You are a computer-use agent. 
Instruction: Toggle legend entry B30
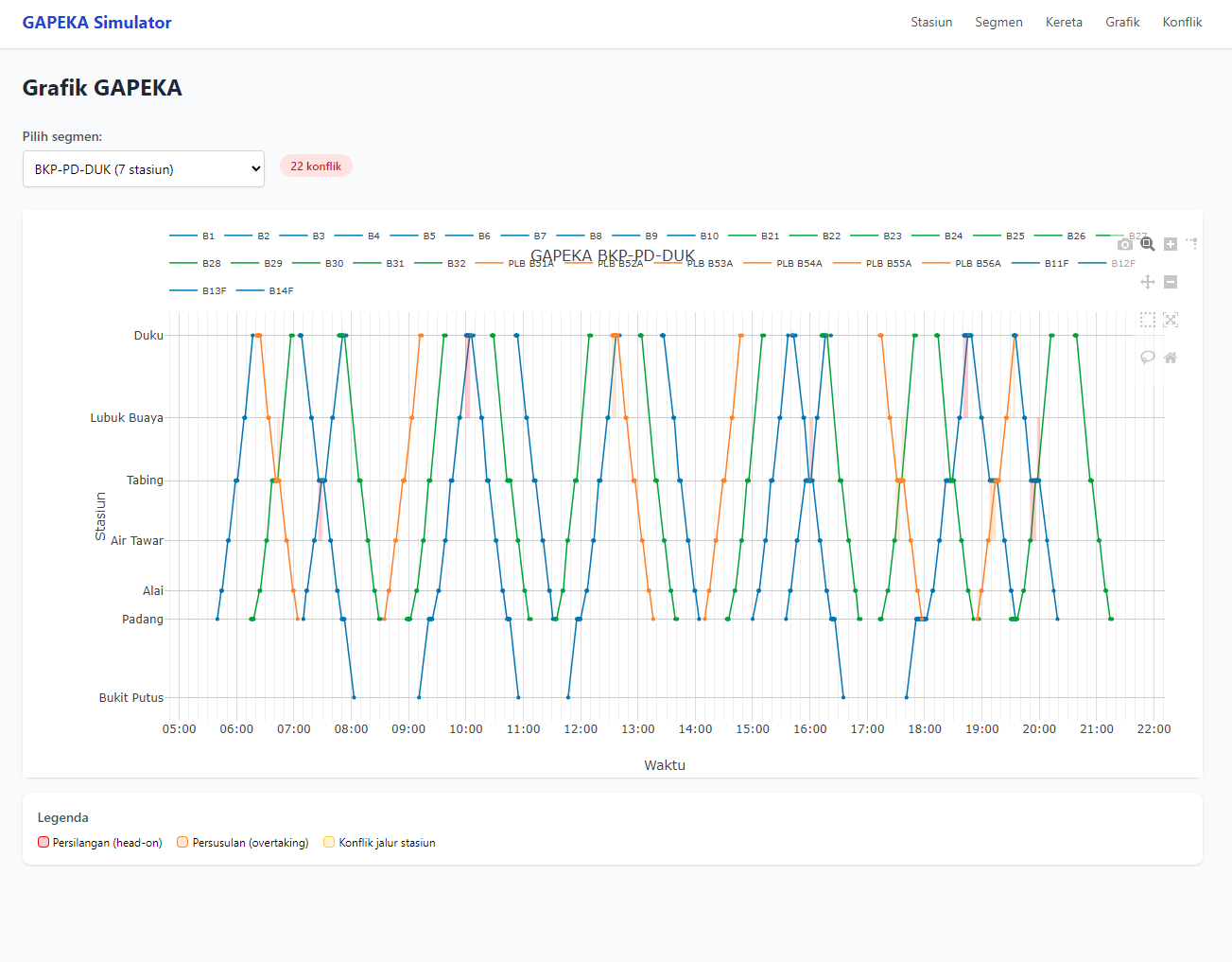(x=319, y=263)
